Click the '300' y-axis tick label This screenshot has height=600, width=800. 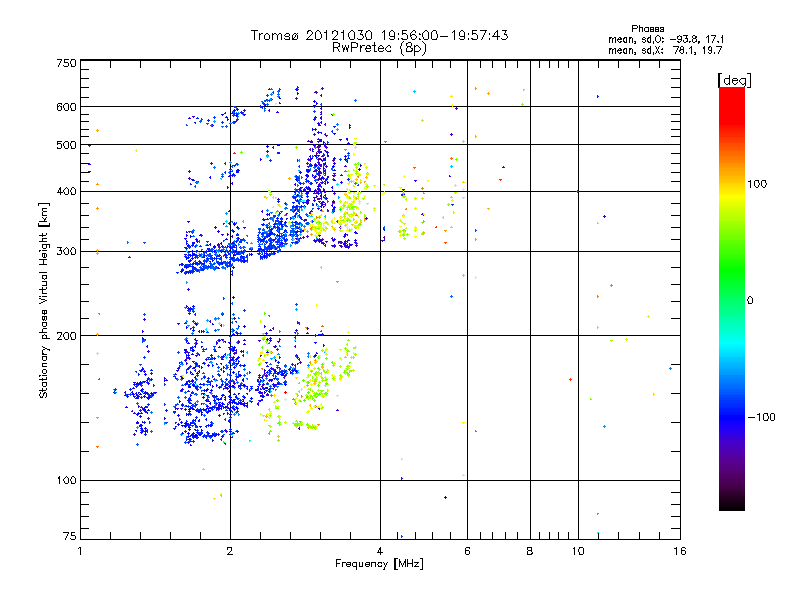(66, 252)
